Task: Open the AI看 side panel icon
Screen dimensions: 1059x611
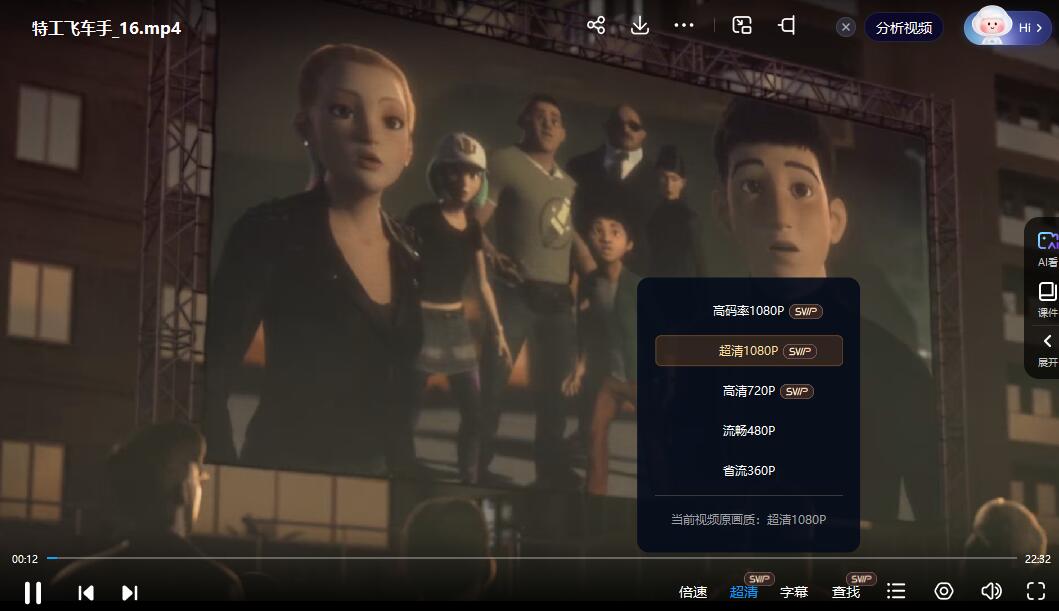Action: coord(1047,249)
